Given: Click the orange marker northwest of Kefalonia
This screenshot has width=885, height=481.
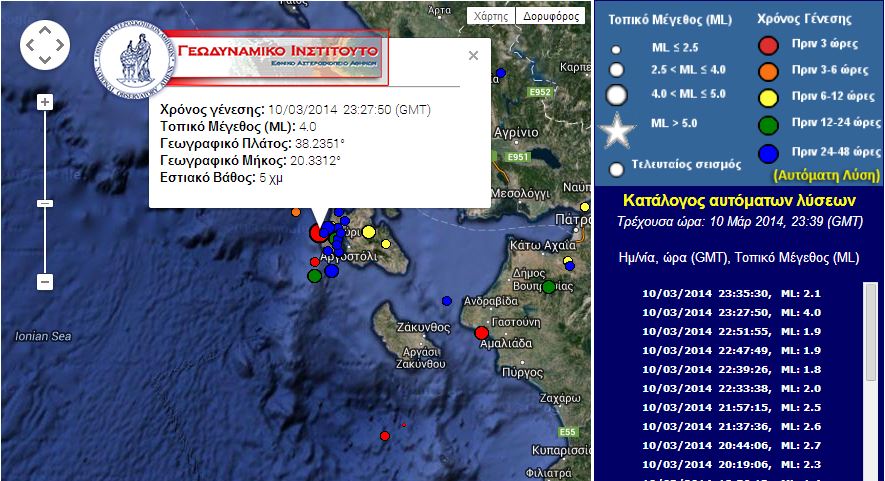Looking at the screenshot, I should 296,212.
